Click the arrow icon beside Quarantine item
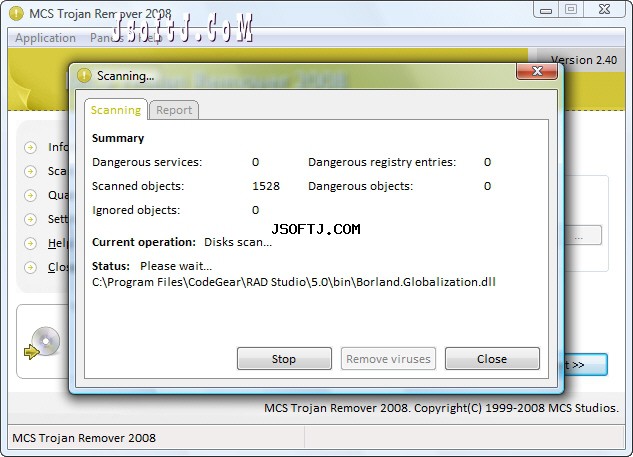This screenshot has width=633, height=457. [x=30, y=195]
